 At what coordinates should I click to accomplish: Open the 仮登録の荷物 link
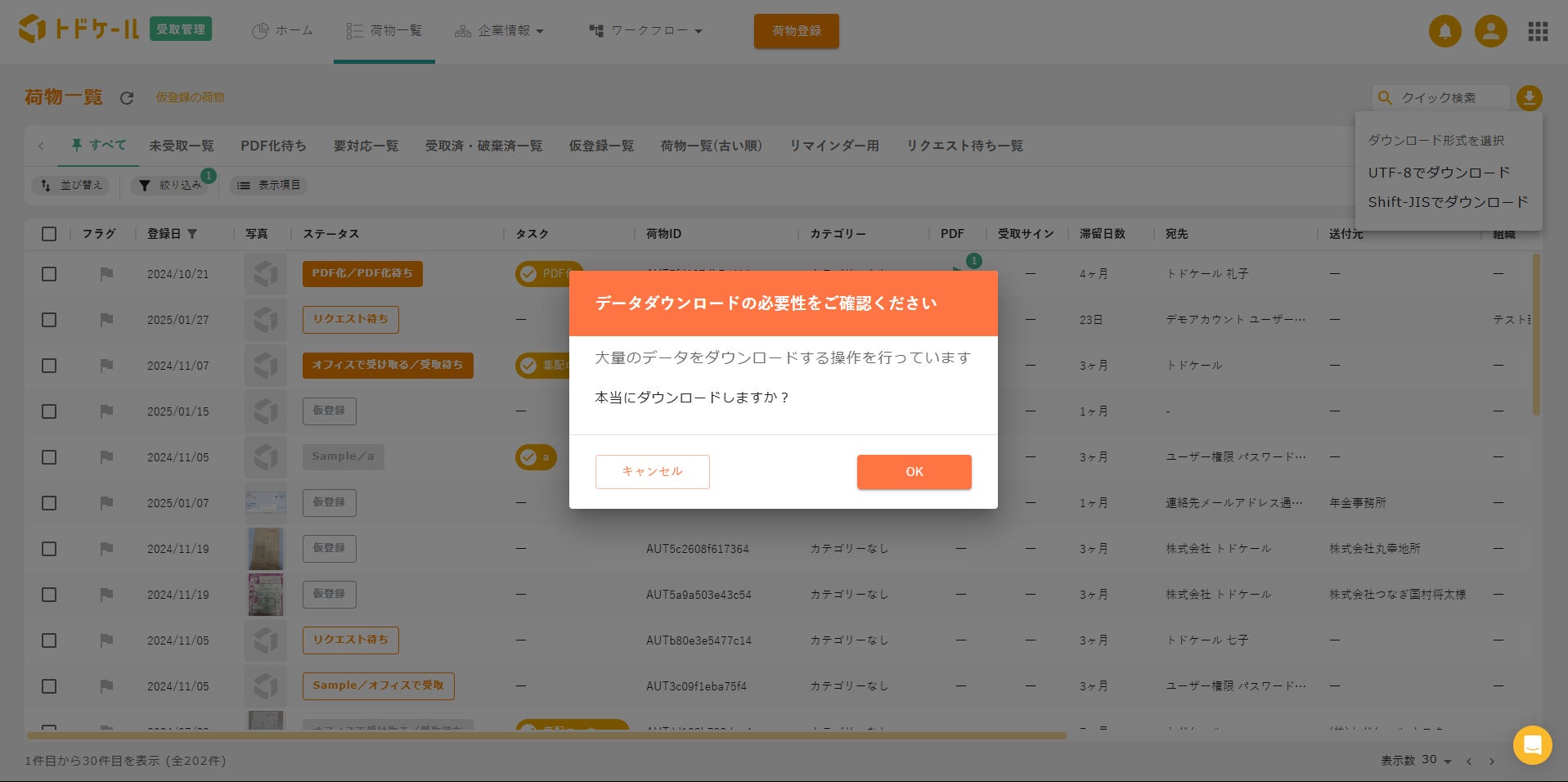[x=190, y=98]
